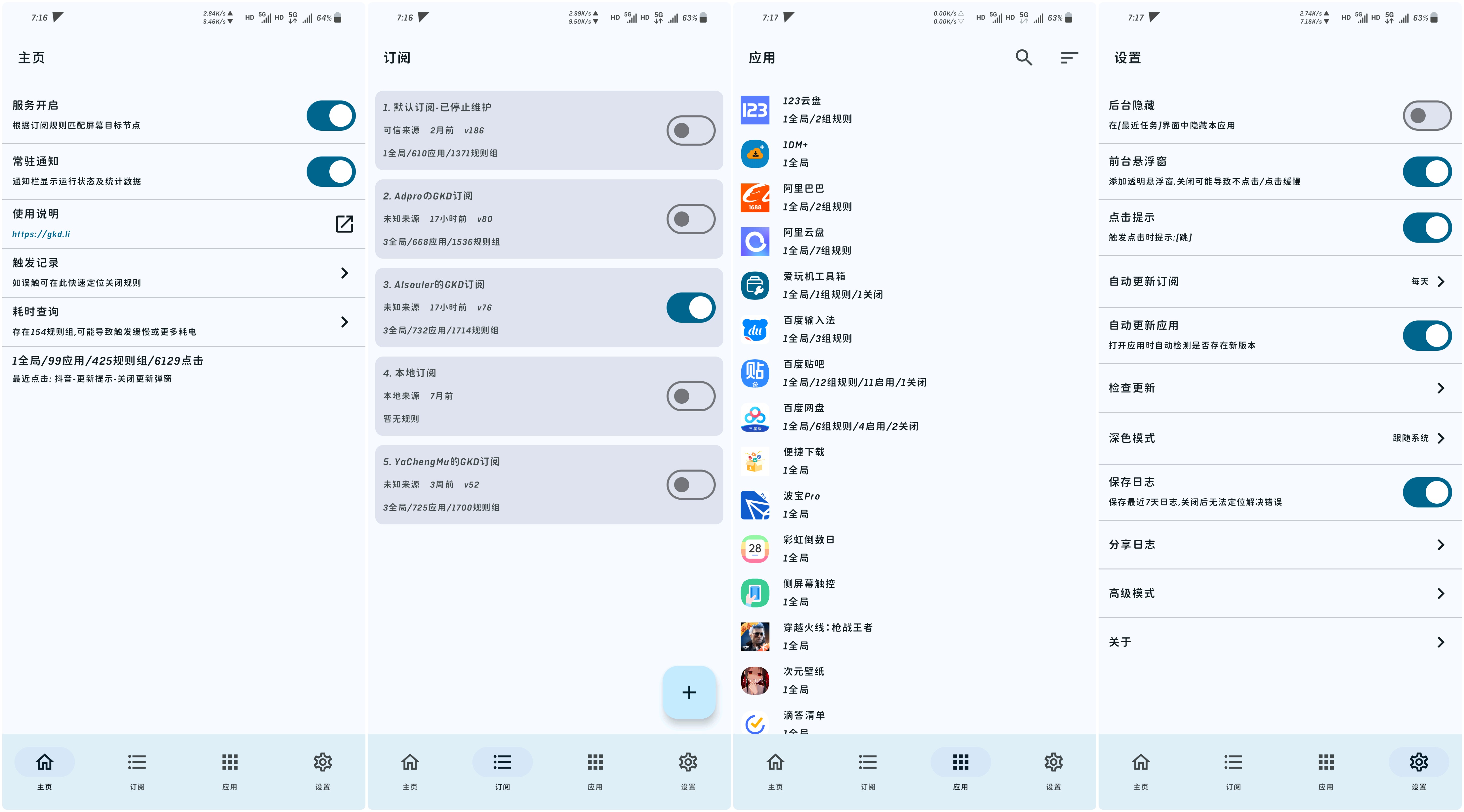Open the sort filter icon on 应用 screen
The height and width of the screenshot is (812, 1464).
click(x=1069, y=57)
